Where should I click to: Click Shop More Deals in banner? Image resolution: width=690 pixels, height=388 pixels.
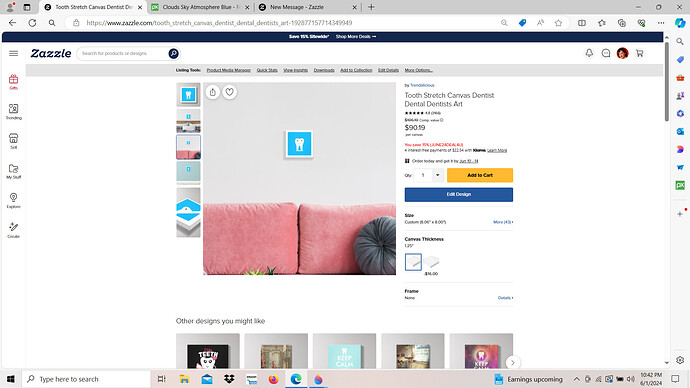(356, 37)
